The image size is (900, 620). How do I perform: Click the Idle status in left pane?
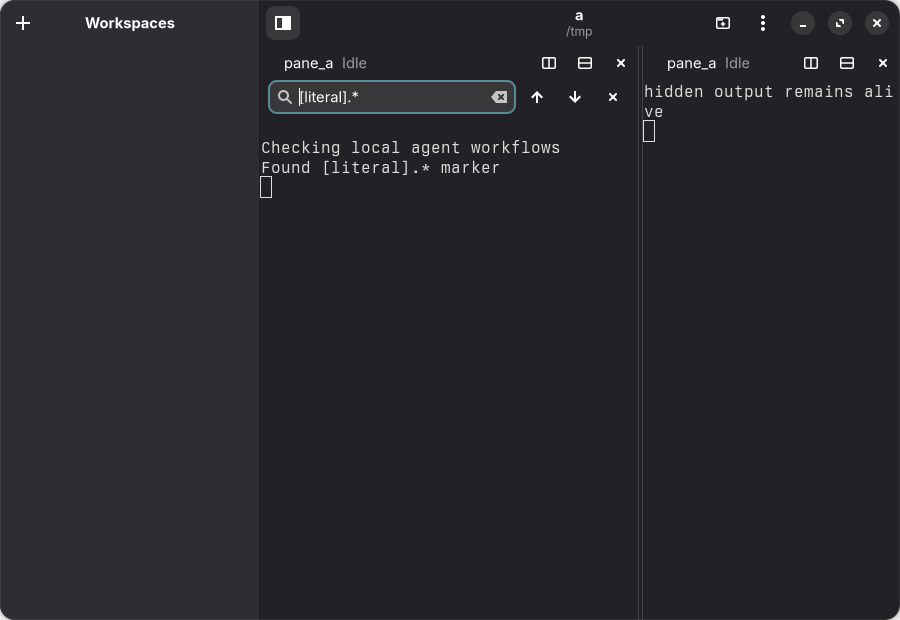354,63
